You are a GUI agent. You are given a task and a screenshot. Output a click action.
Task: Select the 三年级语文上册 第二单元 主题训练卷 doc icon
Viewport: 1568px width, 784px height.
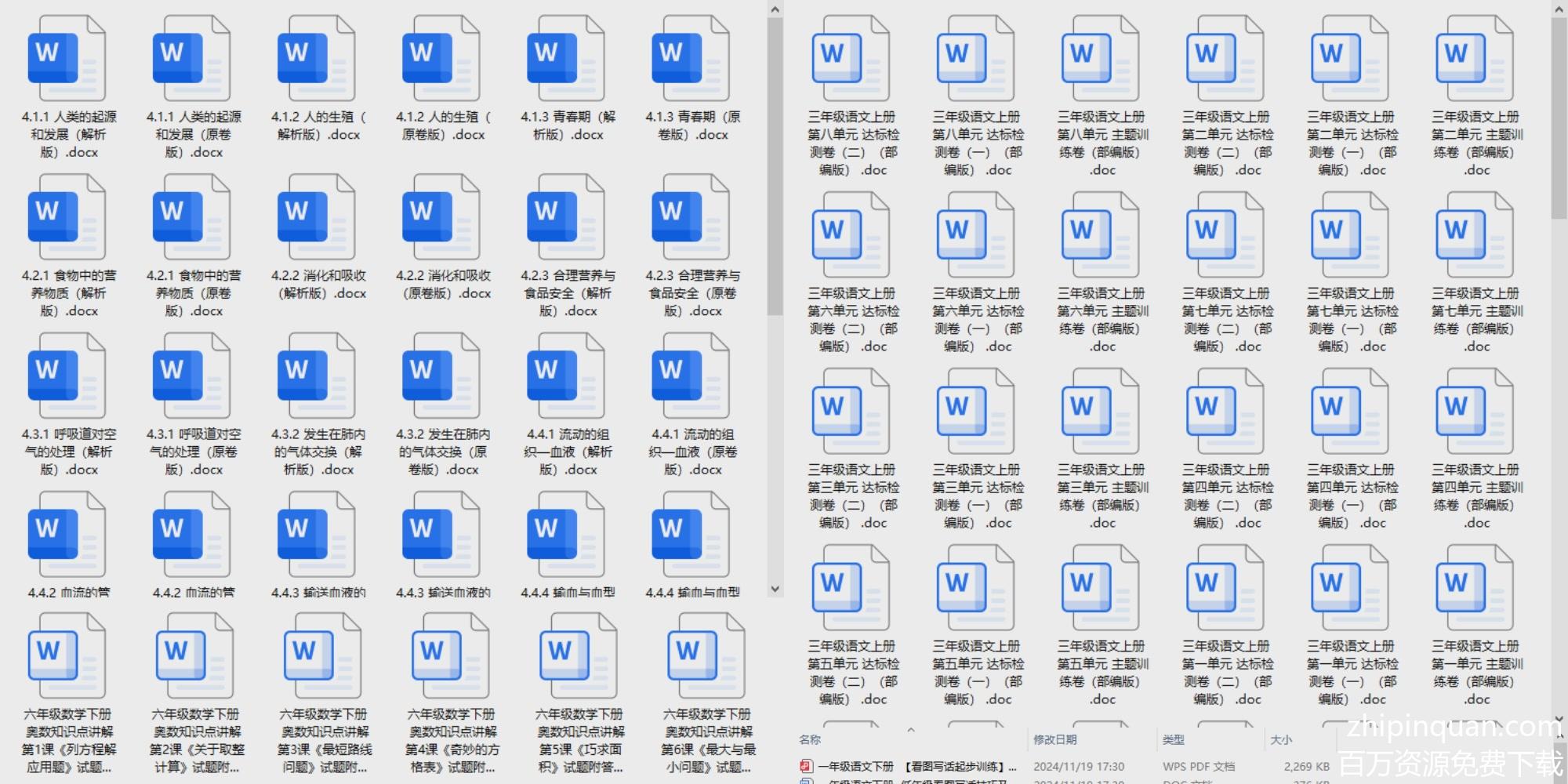point(1475,59)
